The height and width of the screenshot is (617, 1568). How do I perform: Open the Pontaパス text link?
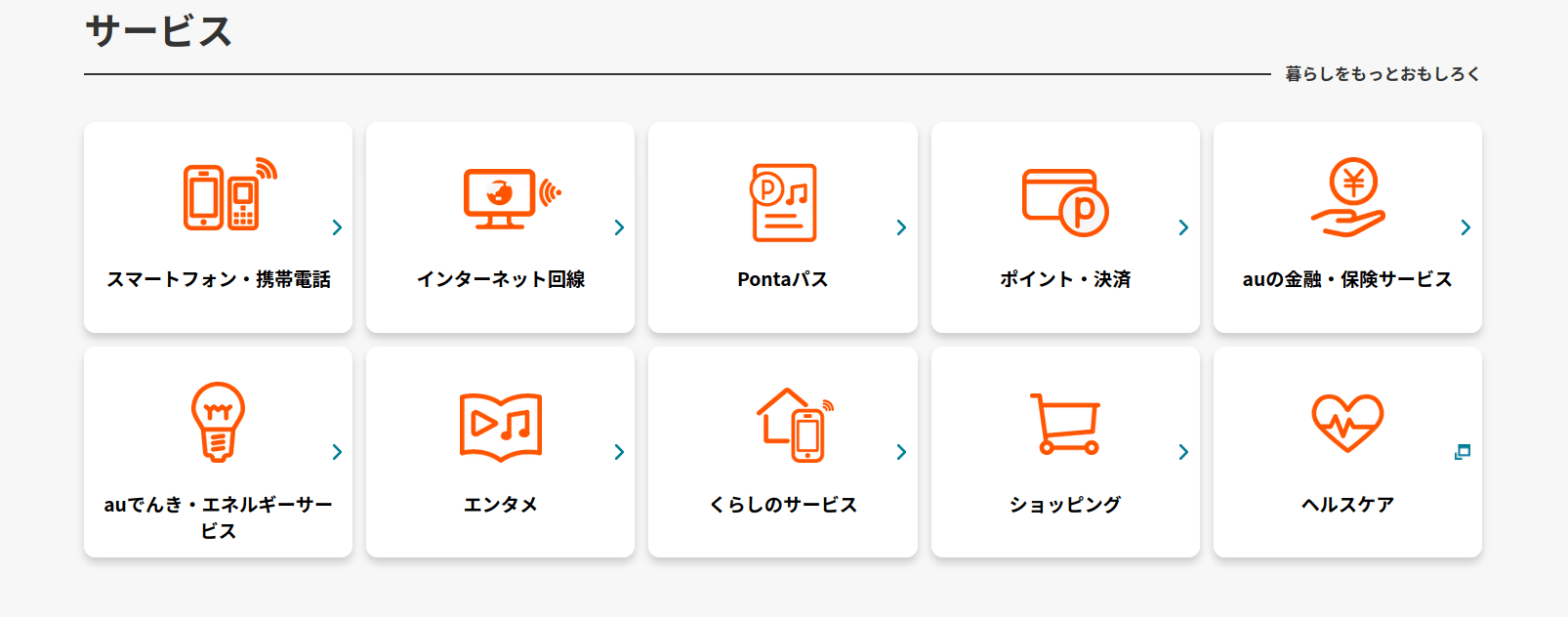pyautogui.click(x=783, y=279)
